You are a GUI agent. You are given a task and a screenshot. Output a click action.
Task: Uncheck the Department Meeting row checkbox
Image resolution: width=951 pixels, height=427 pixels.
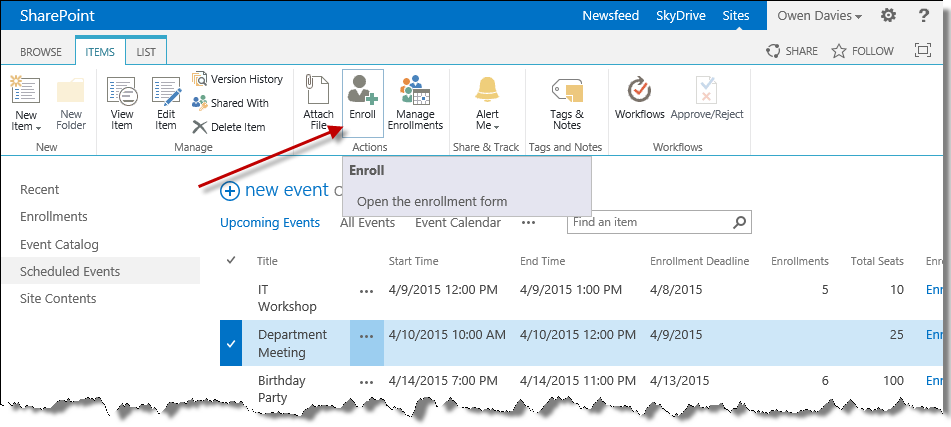click(231, 344)
